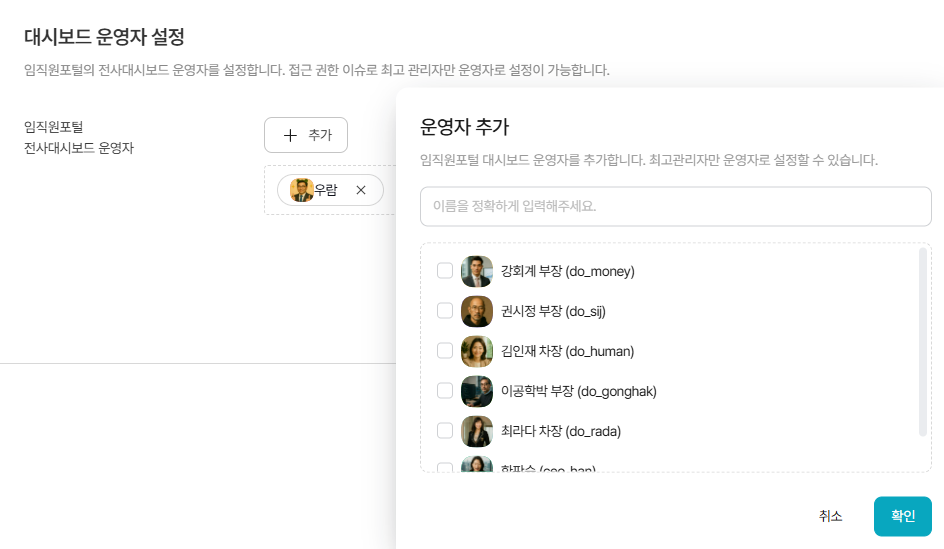Click 최라다 차장's profile photo

[x=477, y=431]
